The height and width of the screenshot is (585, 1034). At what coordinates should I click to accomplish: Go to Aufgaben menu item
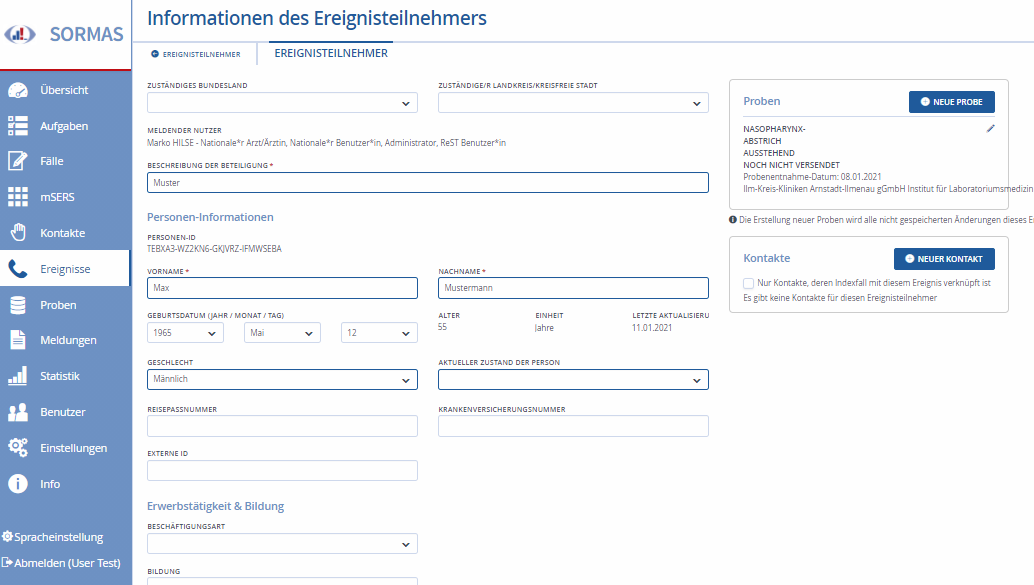tap(65, 126)
